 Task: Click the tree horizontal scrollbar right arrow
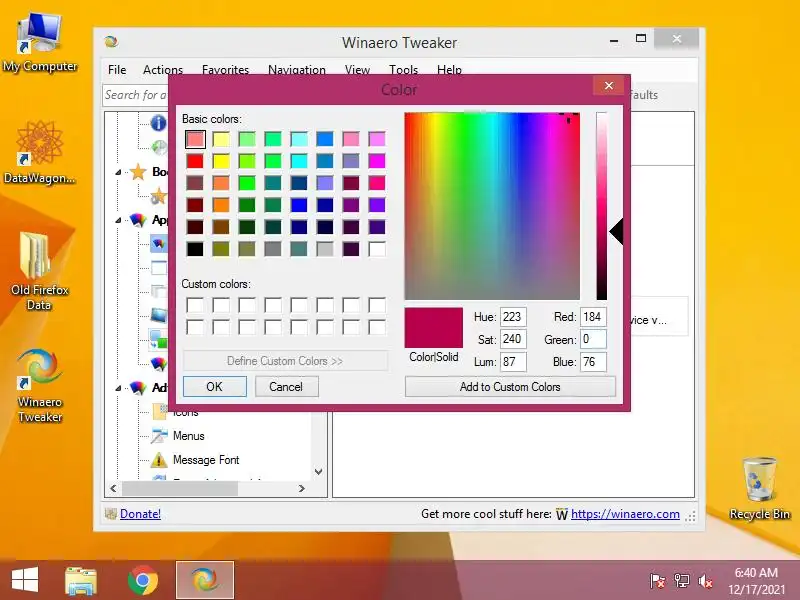[x=302, y=488]
